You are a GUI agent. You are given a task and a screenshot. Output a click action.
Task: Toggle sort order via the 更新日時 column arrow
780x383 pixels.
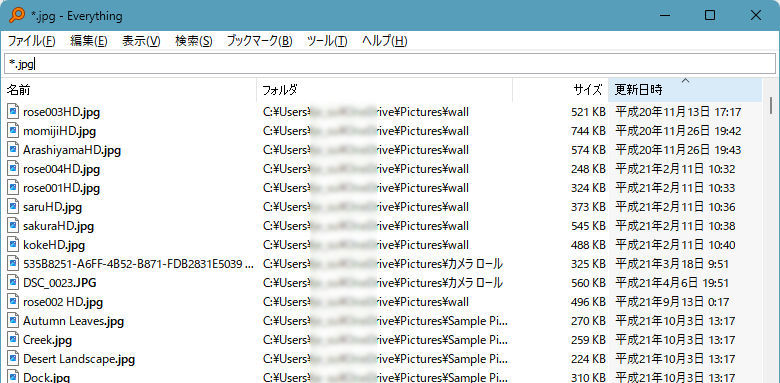coord(685,81)
